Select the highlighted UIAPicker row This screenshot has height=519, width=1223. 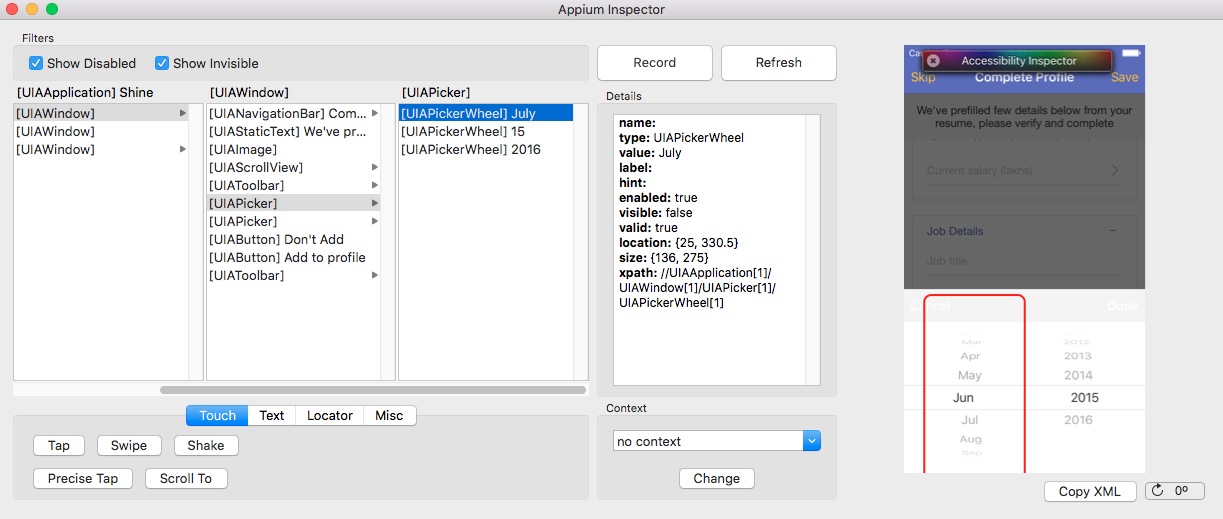(x=294, y=203)
